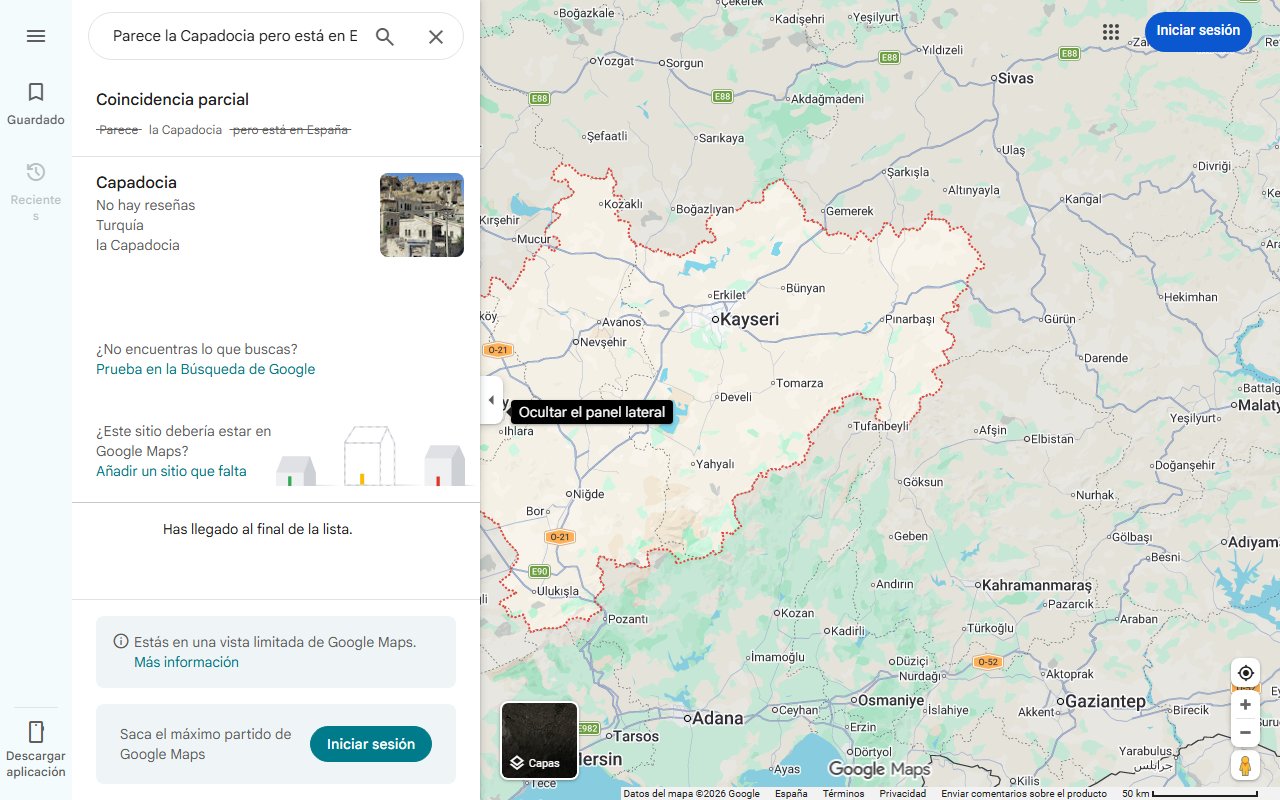Zoom in using the plus control
This screenshot has height=800, width=1280.
[x=1245, y=704]
